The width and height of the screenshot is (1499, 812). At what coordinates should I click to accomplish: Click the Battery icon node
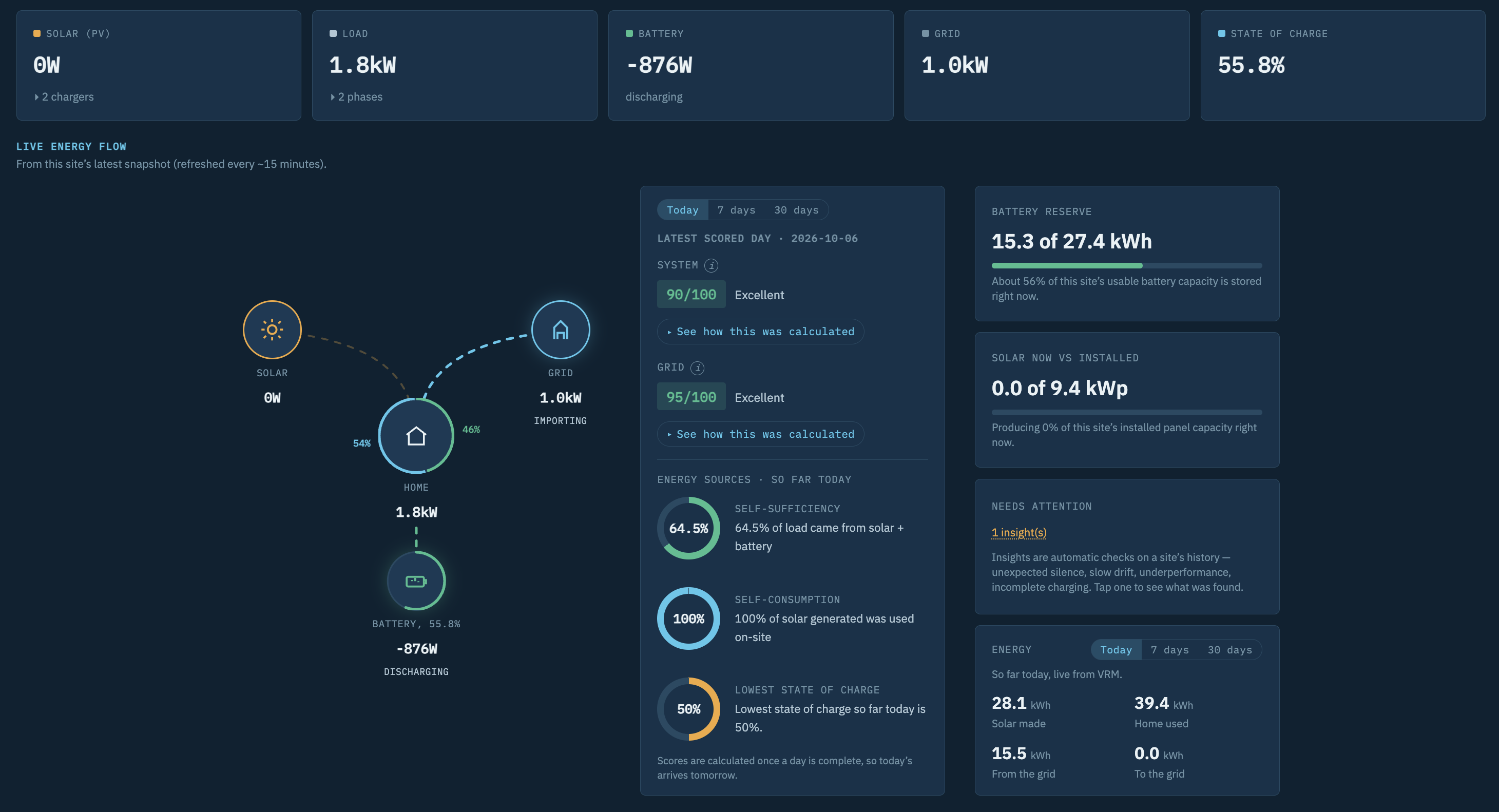416,581
